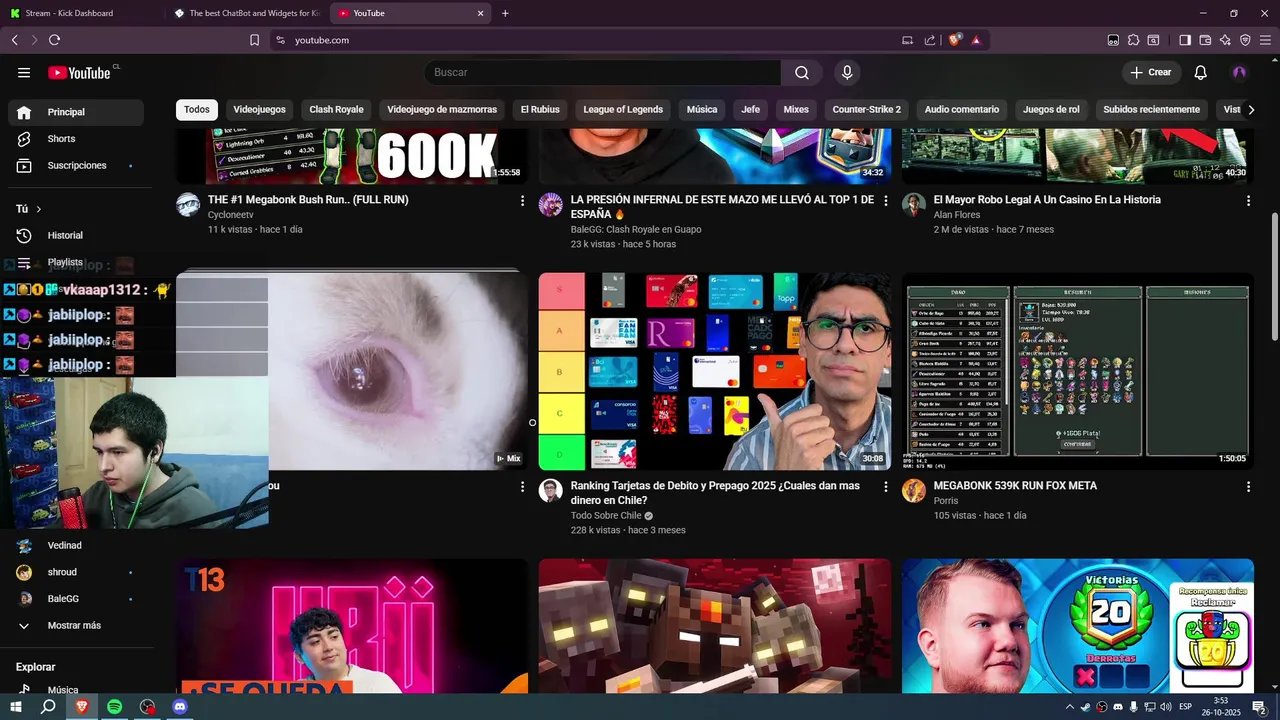Open the Windows Start menu
Screen dimensions: 1280x720
coord(16,706)
